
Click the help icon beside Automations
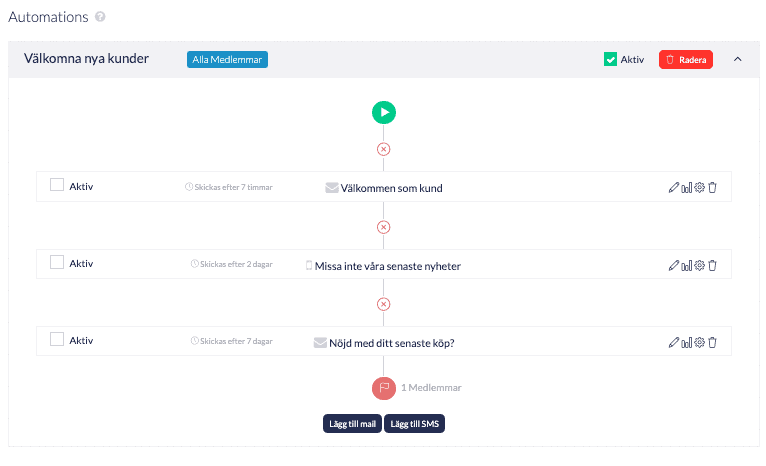point(100,18)
